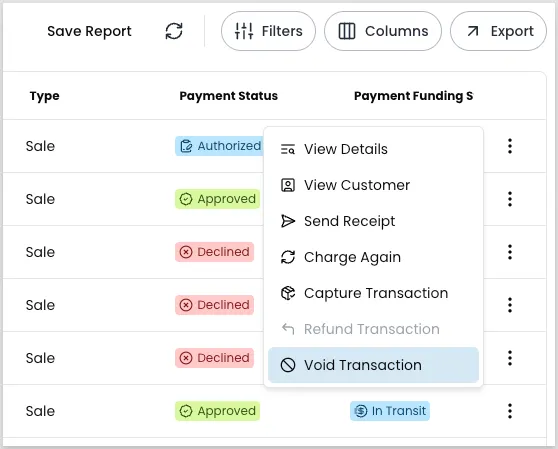Click the Authorized status badge
Viewport: 558px width, 449px height.
(x=219, y=146)
